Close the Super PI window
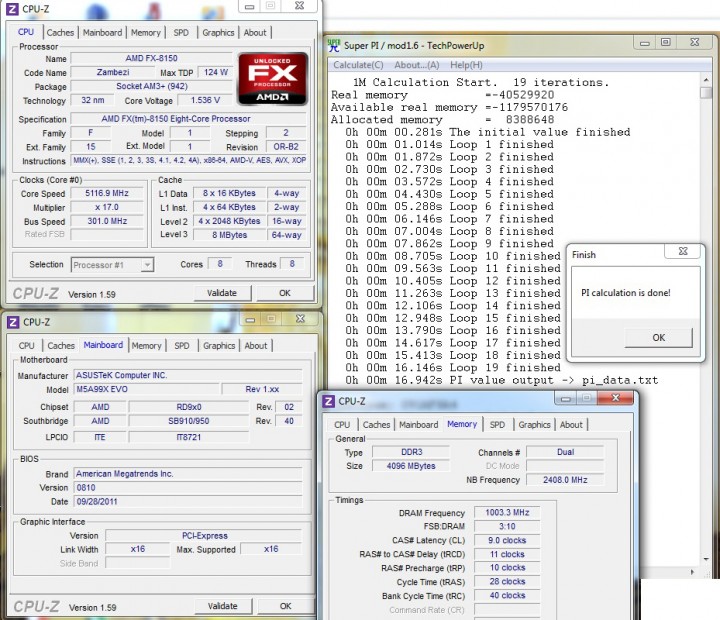The width and height of the screenshot is (720, 620). point(695,43)
